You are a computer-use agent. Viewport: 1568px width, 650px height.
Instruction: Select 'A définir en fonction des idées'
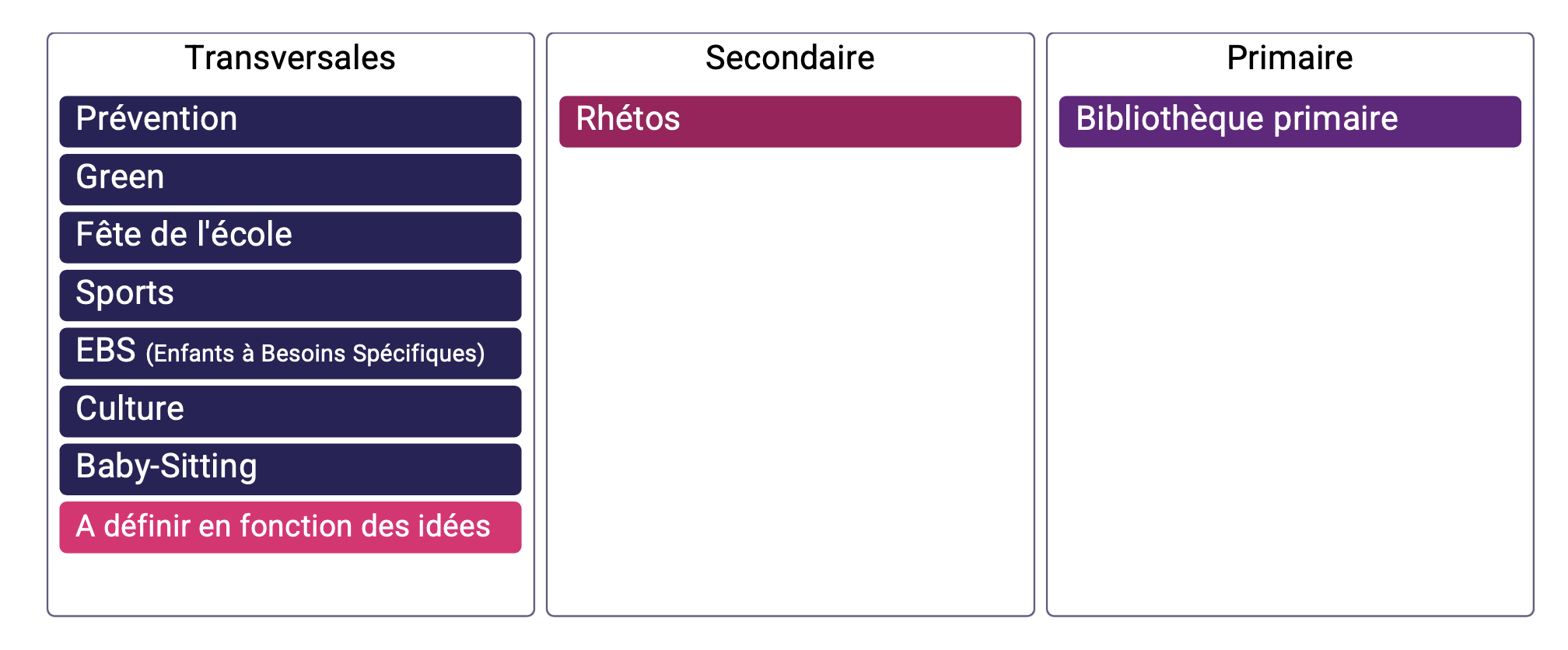tap(290, 527)
